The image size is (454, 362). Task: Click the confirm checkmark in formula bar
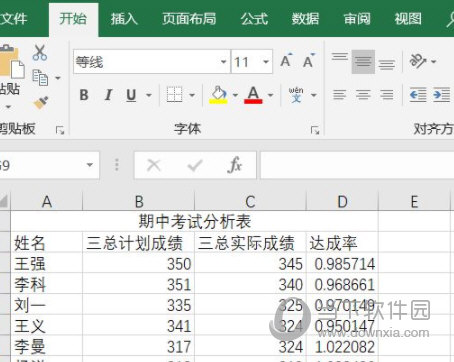click(x=195, y=165)
